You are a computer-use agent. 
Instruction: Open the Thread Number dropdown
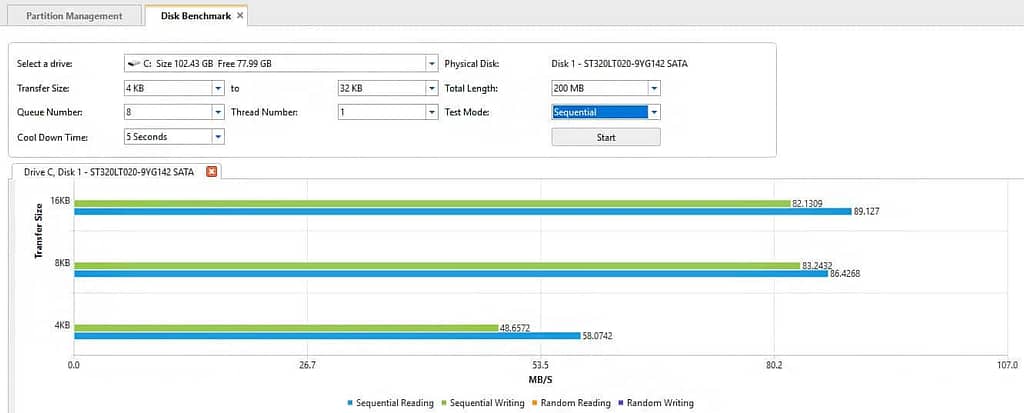pyautogui.click(x=431, y=112)
